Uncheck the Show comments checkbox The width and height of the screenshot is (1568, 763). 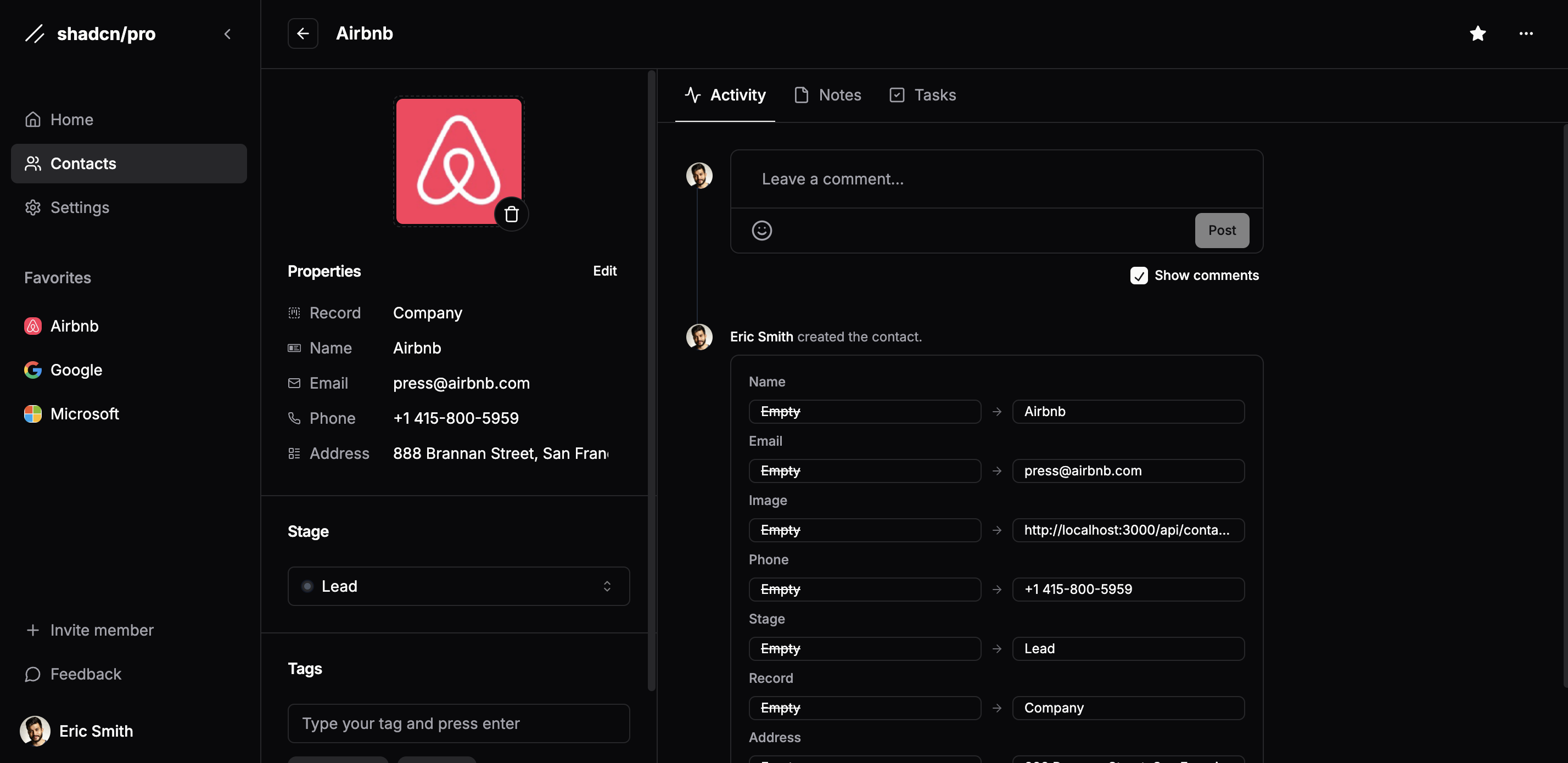click(x=1139, y=276)
